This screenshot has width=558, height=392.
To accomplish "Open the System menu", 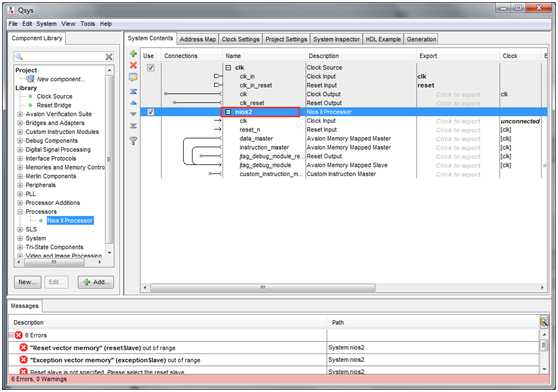I will pos(46,24).
